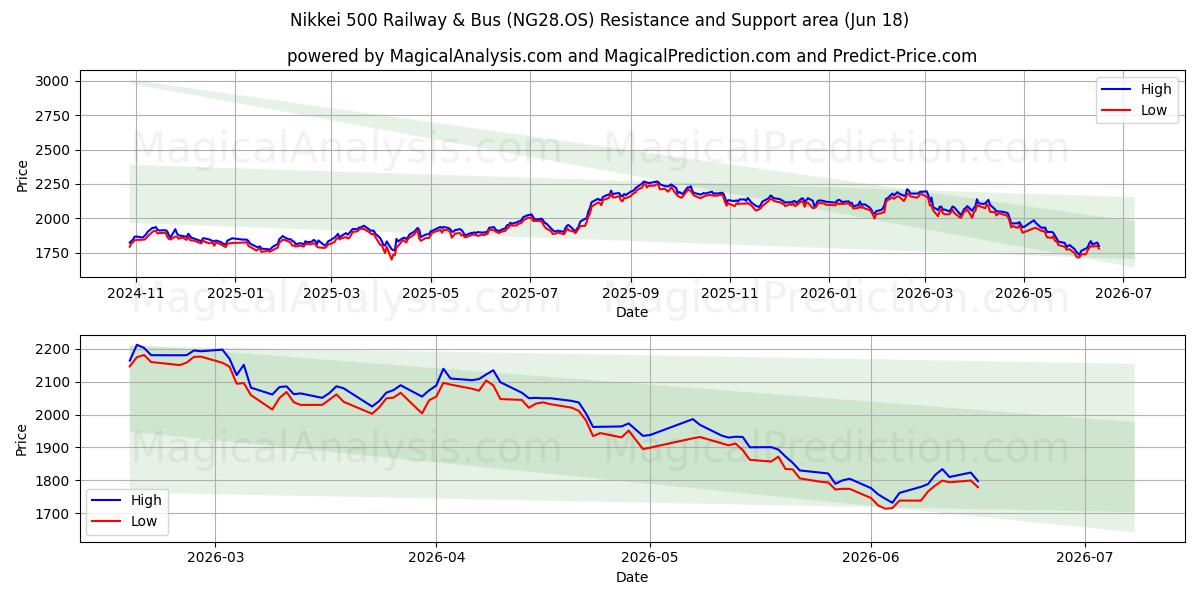Click the 2100 price tick on bottom chart
Image resolution: width=1200 pixels, height=600 pixels.
click(52, 382)
